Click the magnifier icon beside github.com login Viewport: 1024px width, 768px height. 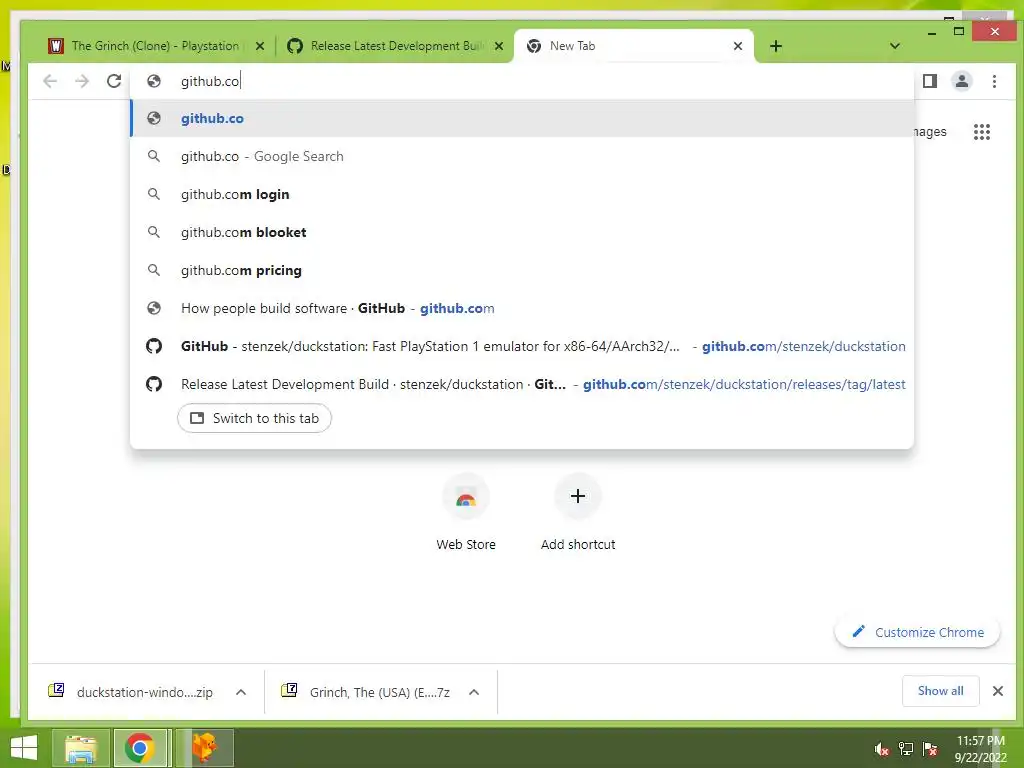(154, 194)
